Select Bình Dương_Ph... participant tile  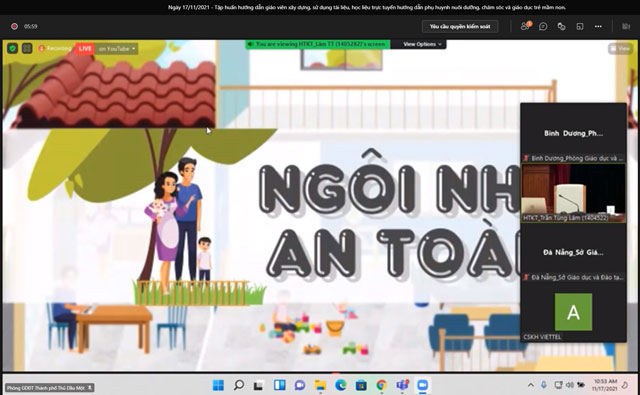click(x=573, y=133)
